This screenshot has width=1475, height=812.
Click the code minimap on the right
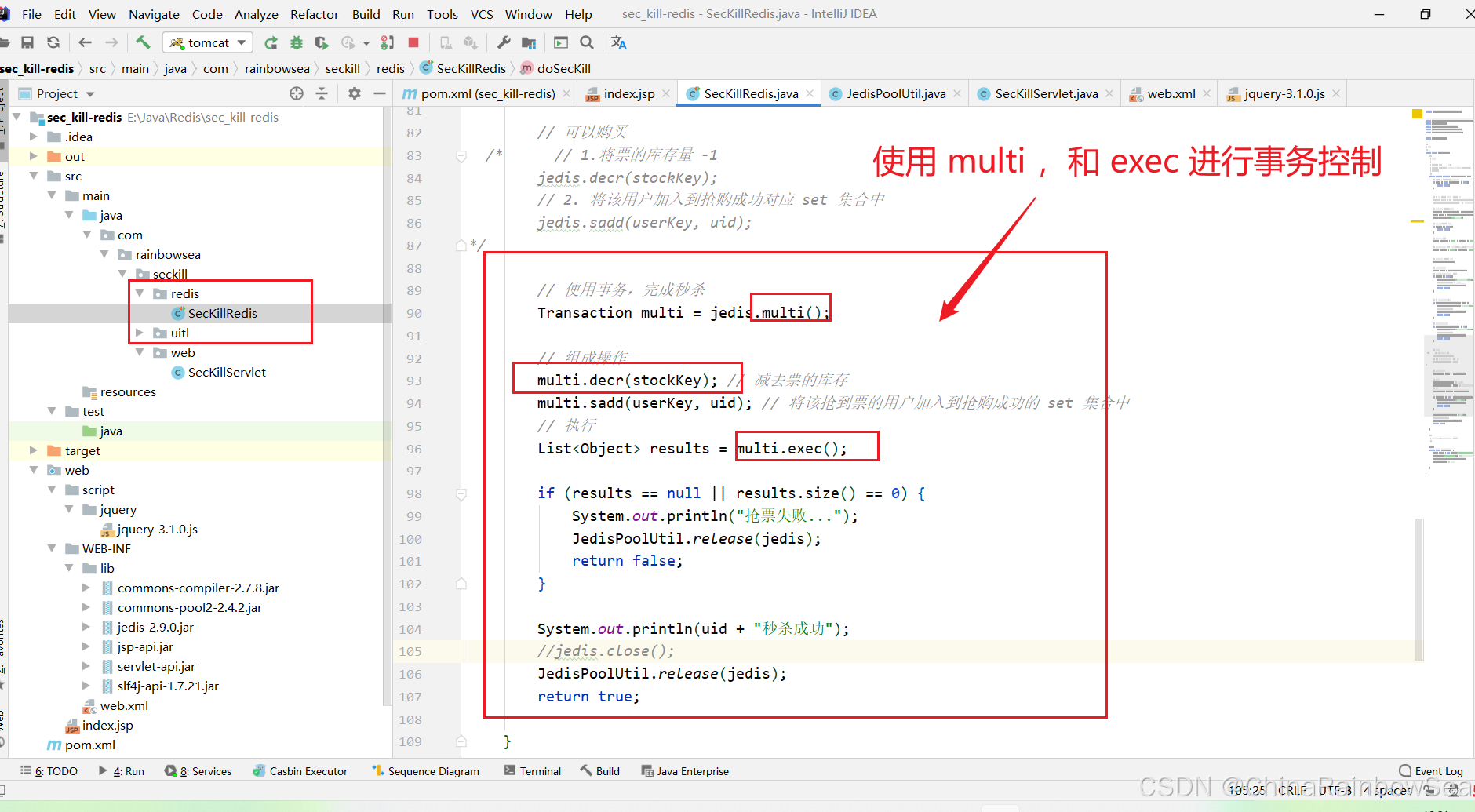pyautogui.click(x=1450, y=290)
